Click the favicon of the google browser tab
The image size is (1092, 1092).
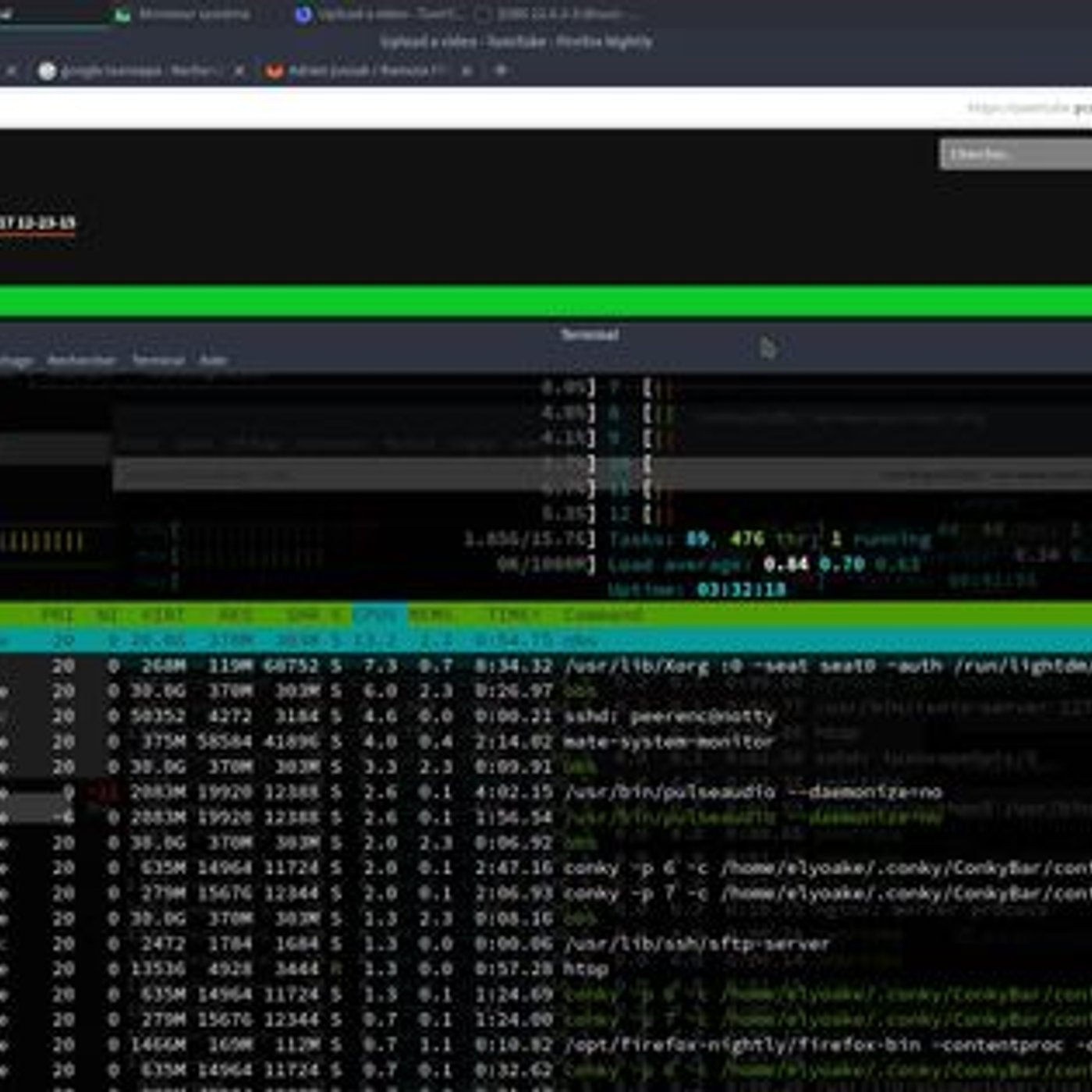coord(48,71)
